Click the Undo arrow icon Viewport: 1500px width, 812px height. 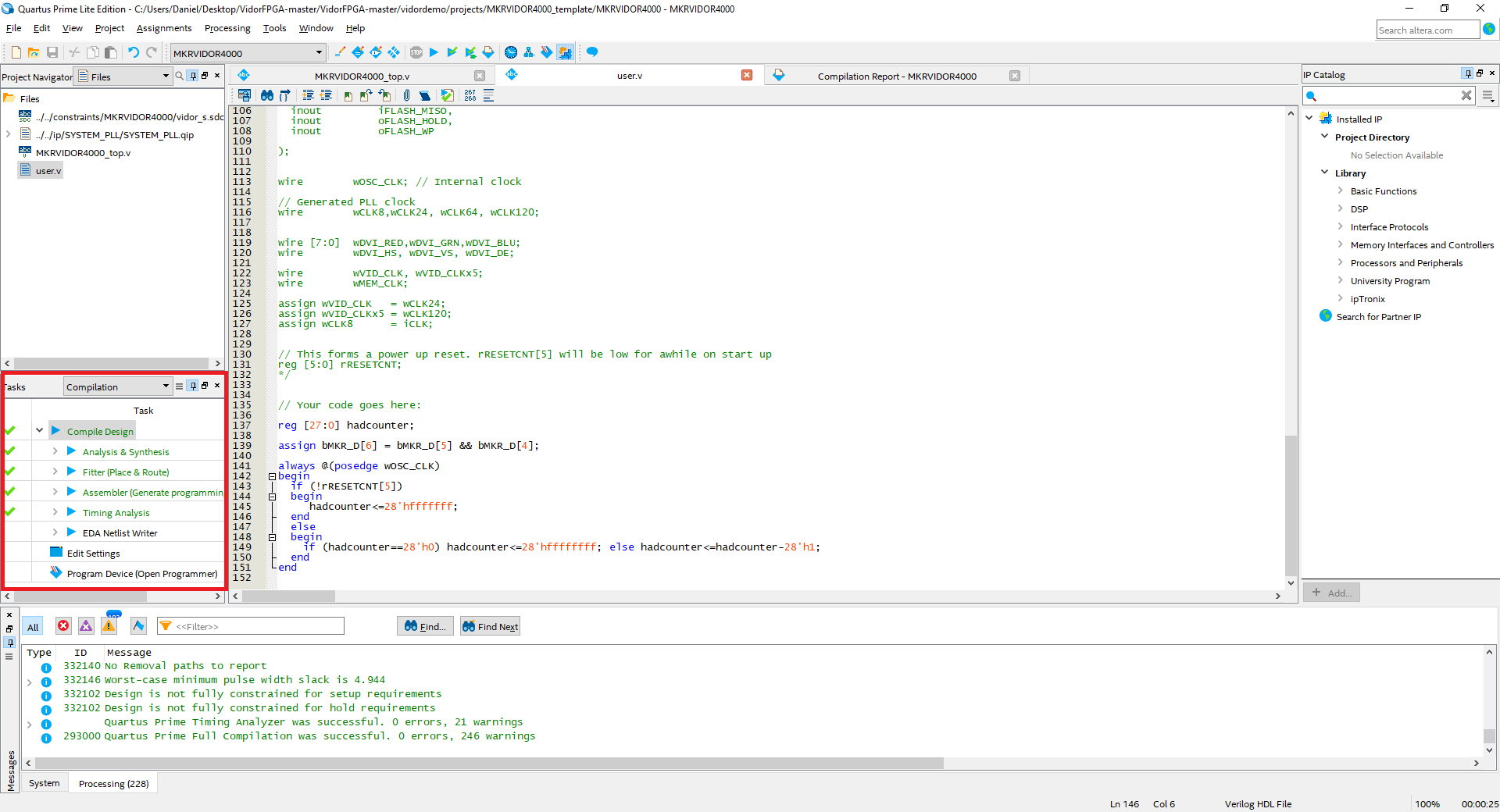coord(133,52)
